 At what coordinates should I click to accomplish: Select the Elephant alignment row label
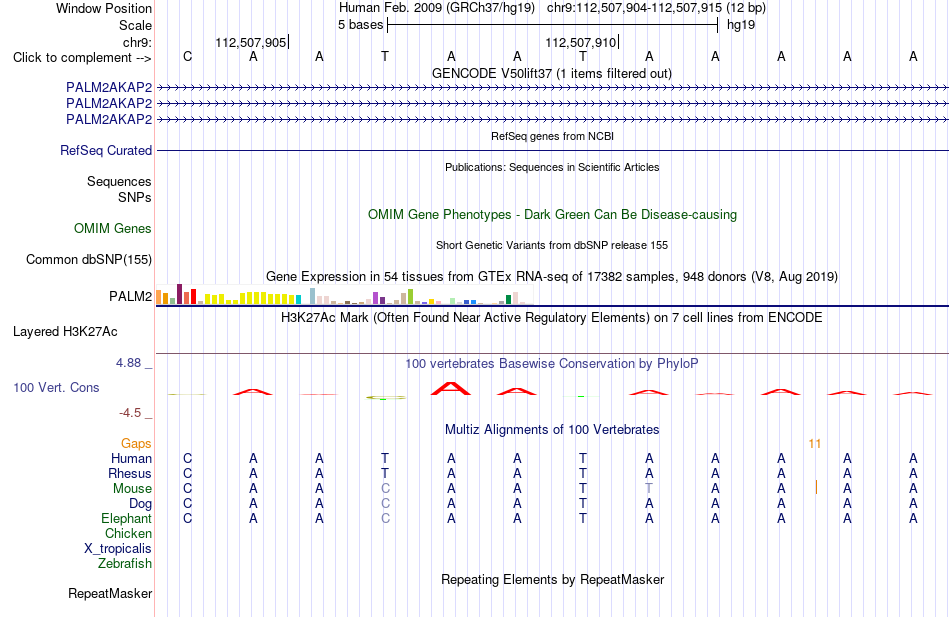(x=127, y=519)
